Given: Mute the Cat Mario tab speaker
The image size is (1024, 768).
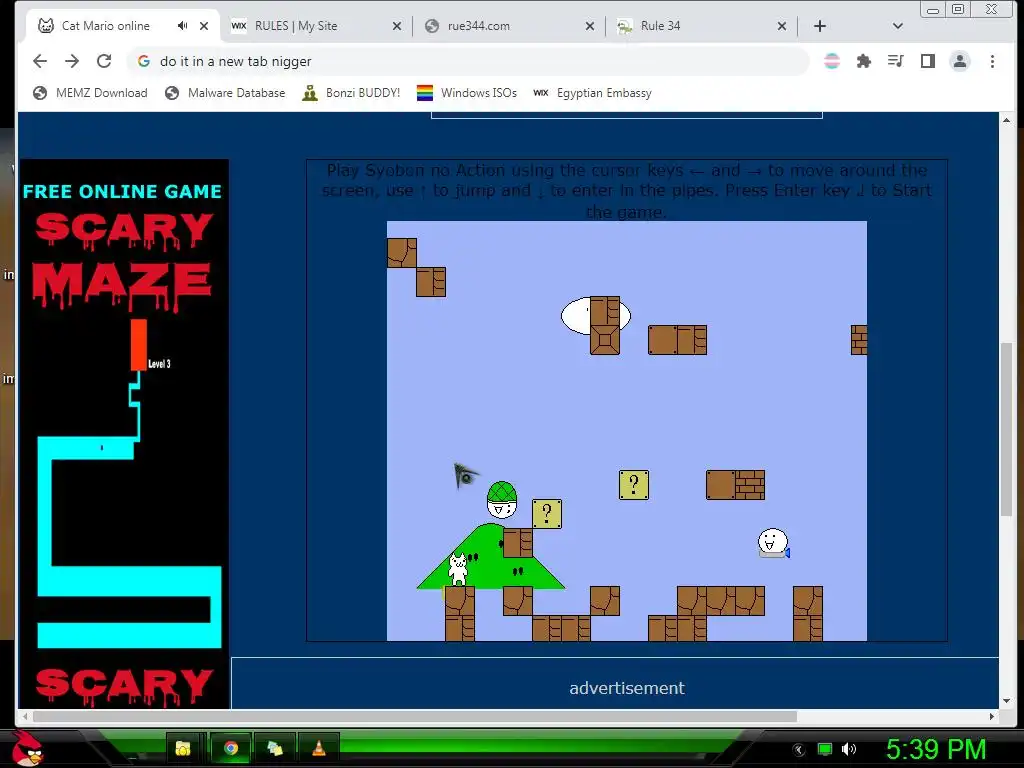Looking at the screenshot, I should pos(182,25).
